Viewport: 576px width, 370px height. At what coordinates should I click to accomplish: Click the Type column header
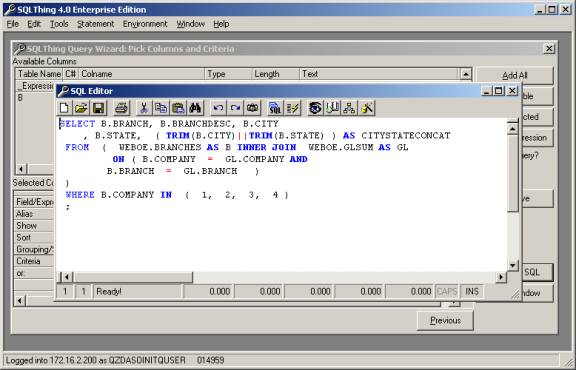228,74
